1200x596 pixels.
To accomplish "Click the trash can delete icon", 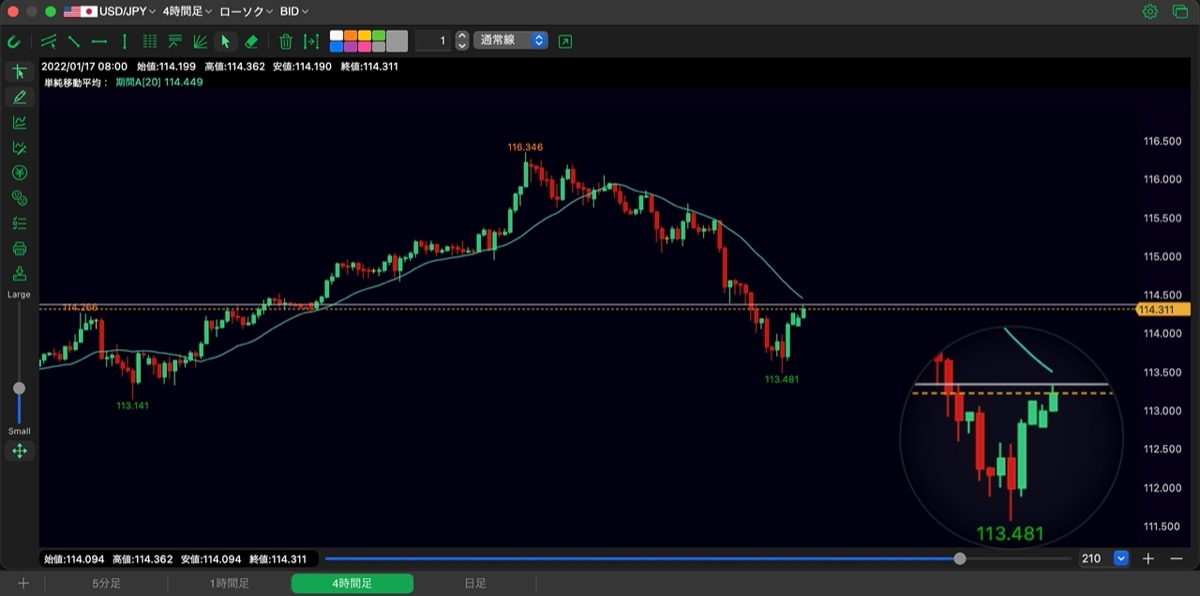I will 286,41.
